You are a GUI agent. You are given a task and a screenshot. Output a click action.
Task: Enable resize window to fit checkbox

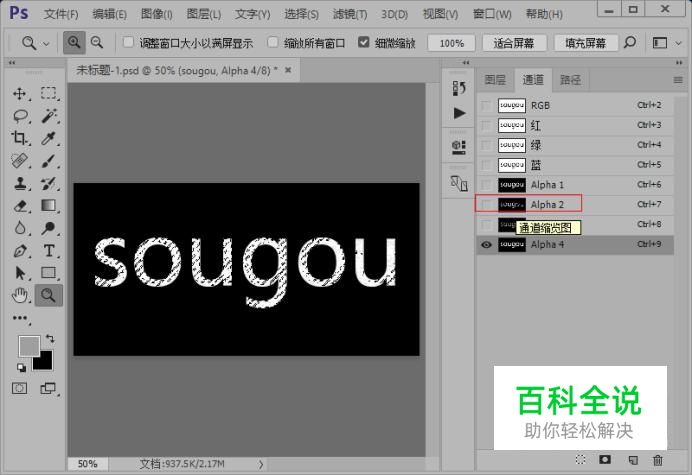(128, 42)
